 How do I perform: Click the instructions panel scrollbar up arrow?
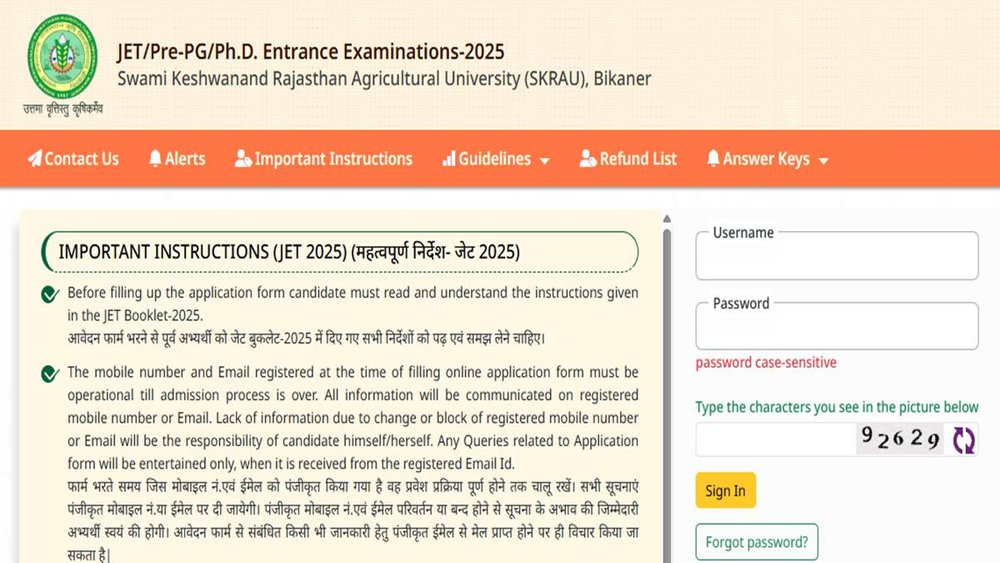[666, 219]
